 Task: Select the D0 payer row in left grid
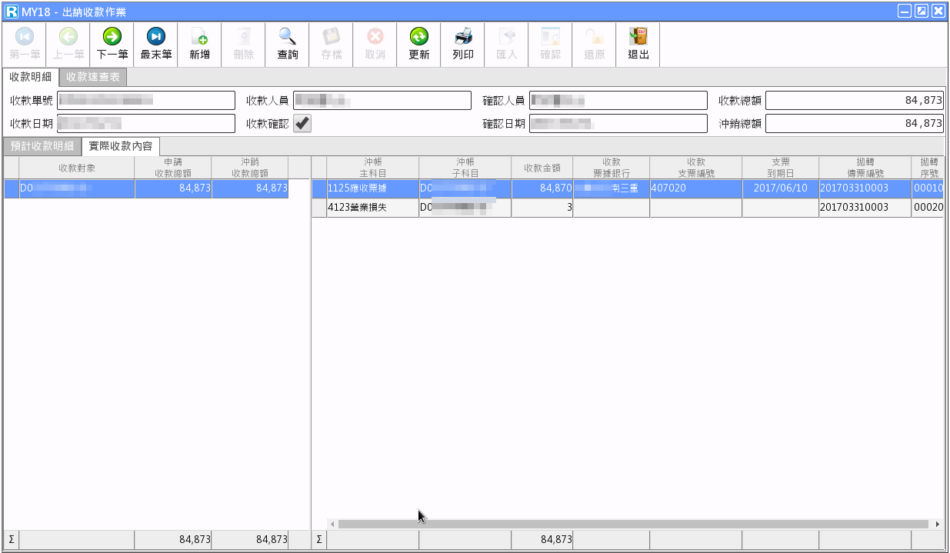[146, 188]
